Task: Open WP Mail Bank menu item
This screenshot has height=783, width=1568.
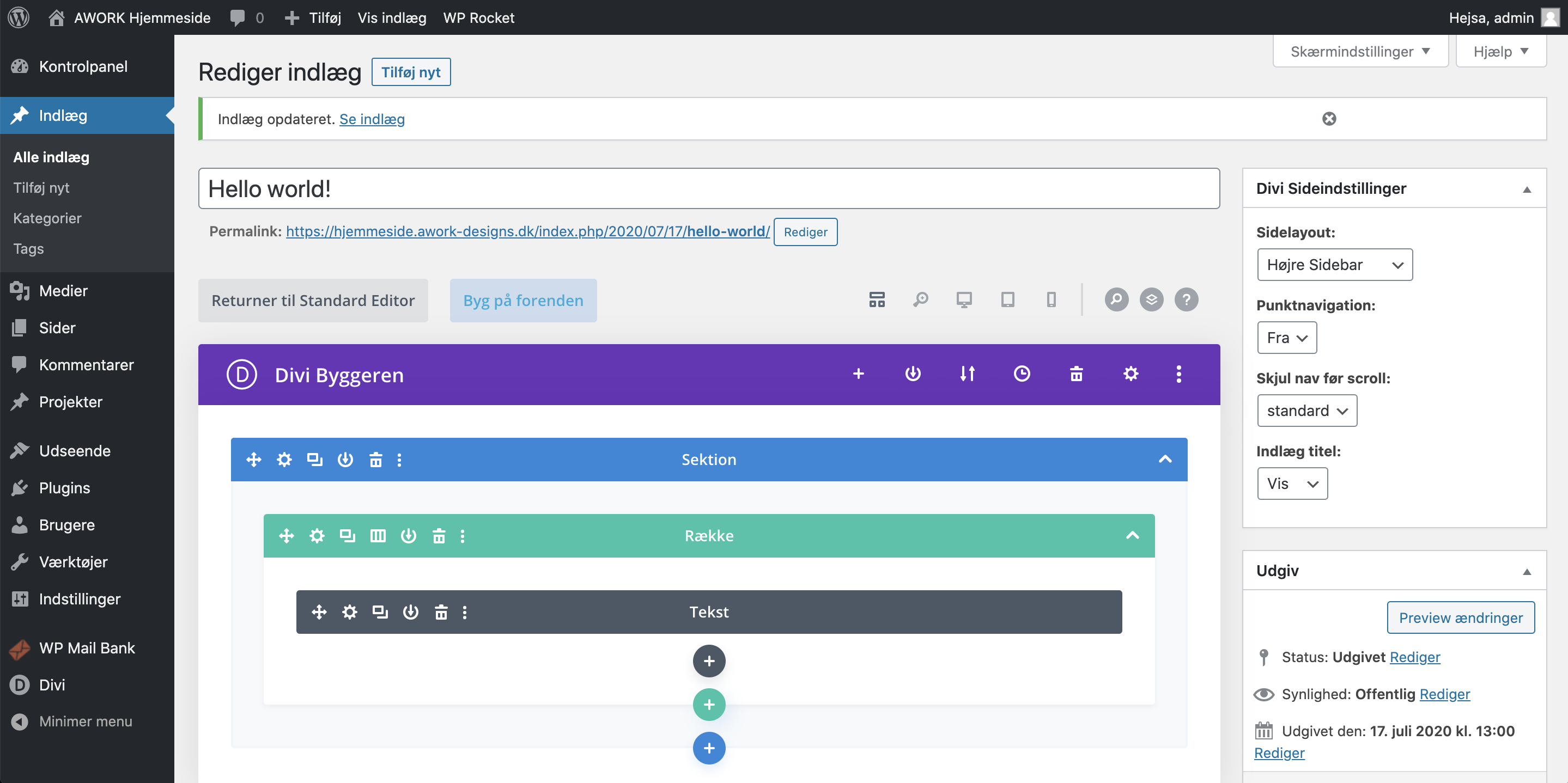Action: tap(87, 647)
